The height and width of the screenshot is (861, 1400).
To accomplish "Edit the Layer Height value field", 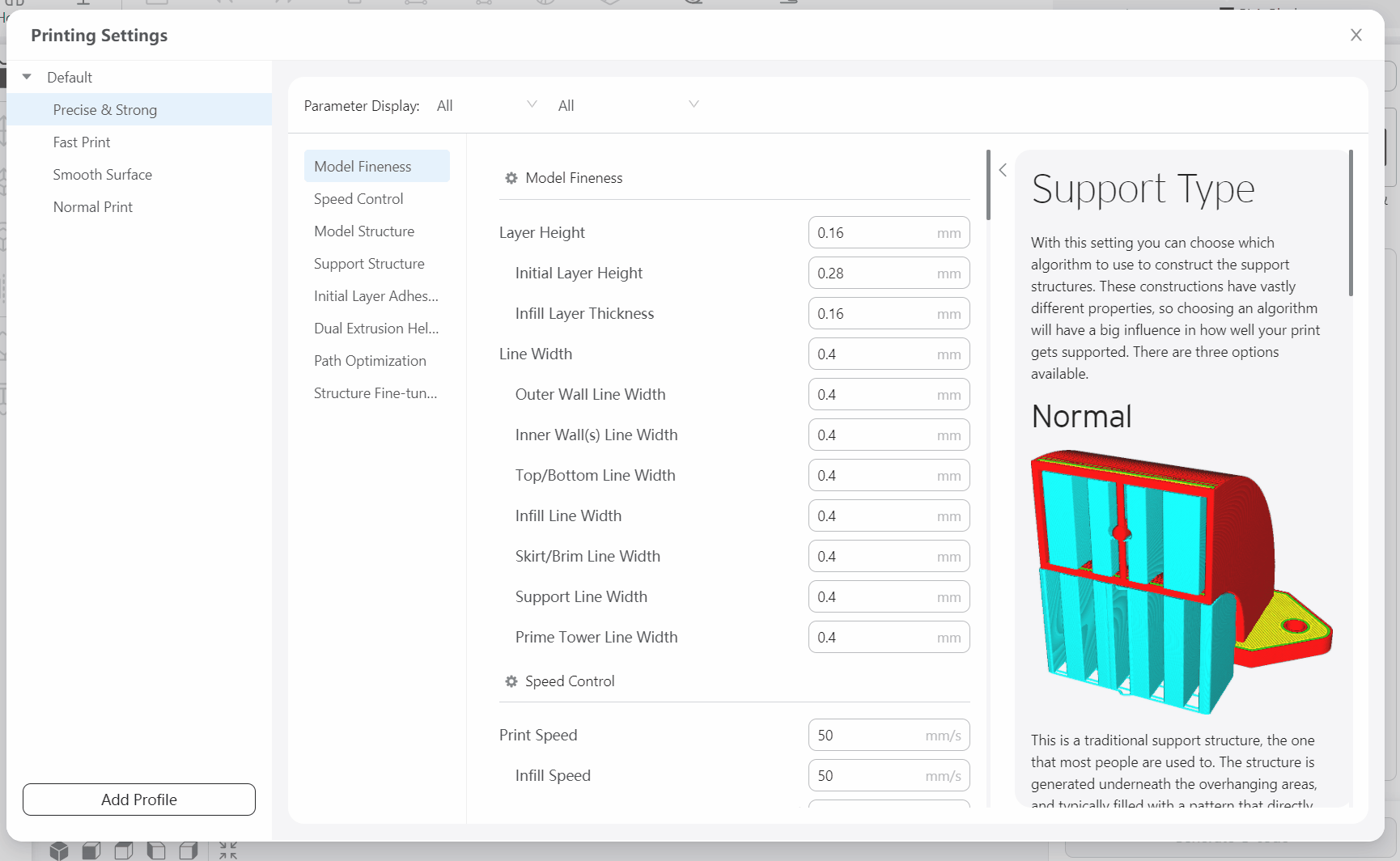I will 889,232.
